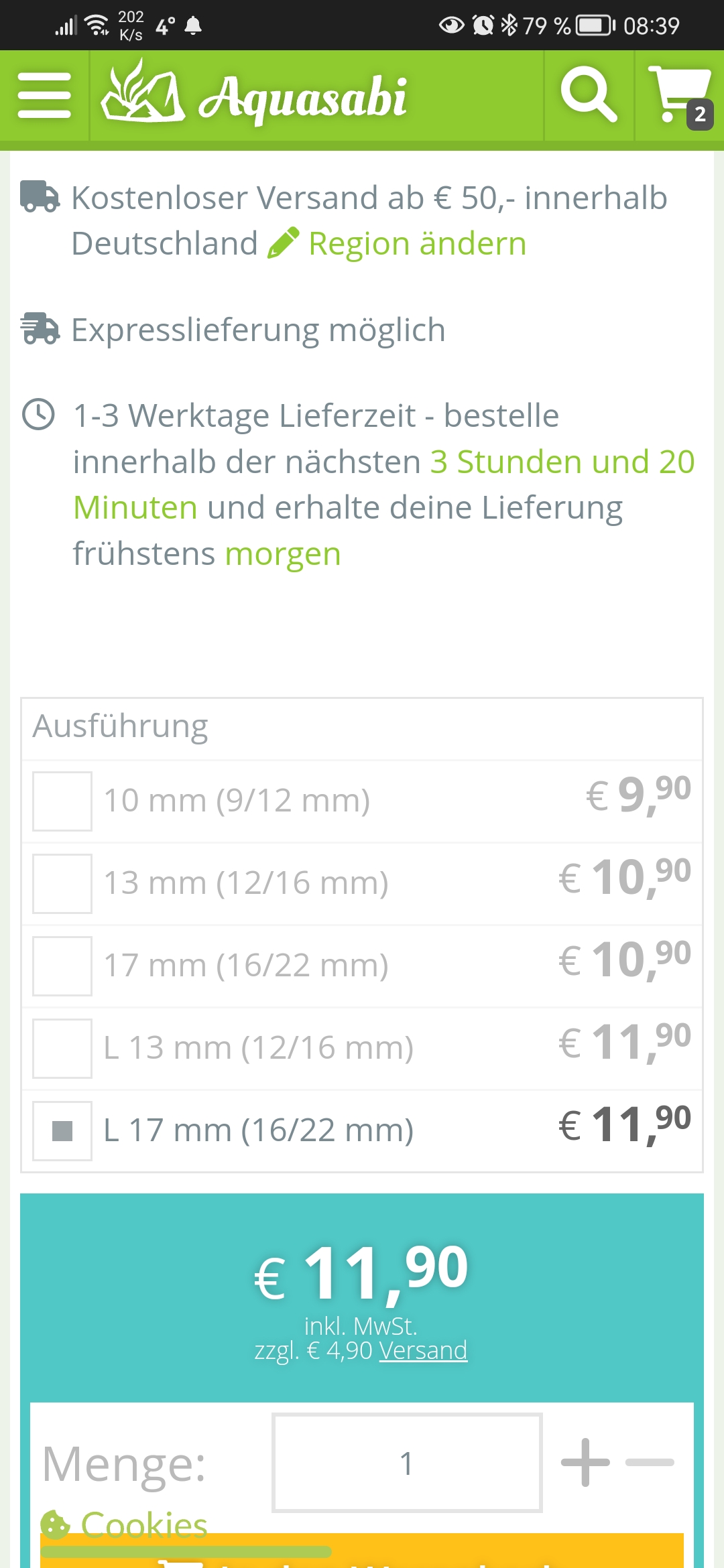The width and height of the screenshot is (724, 1568).
Task: Tap the minus icon to decrease quantity
Action: pyautogui.click(x=650, y=1462)
